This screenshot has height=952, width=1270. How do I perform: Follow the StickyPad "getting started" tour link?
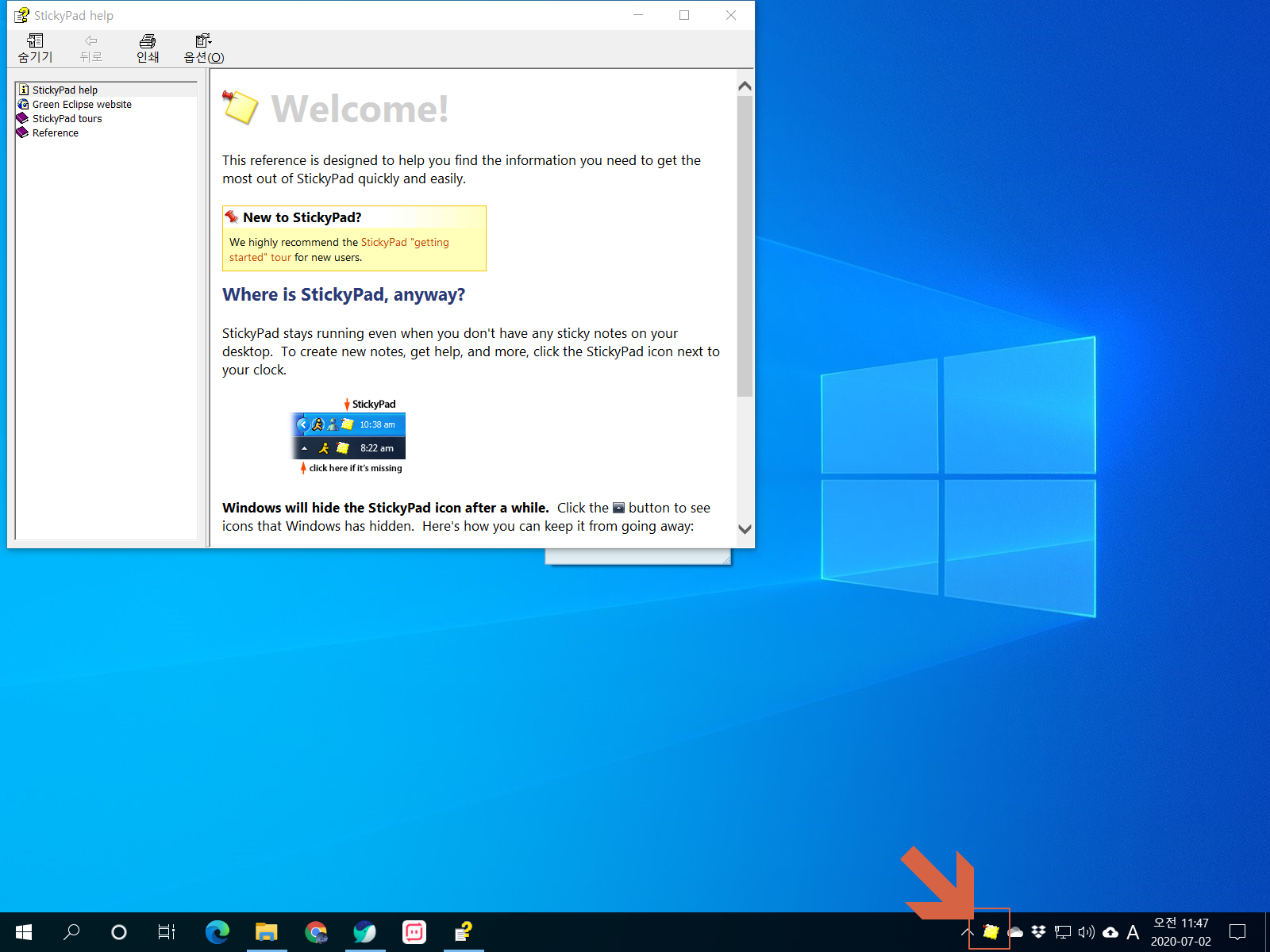click(x=339, y=250)
